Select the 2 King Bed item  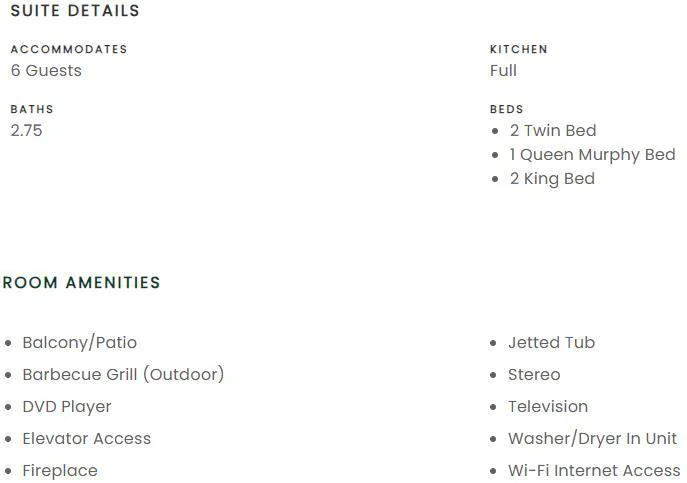(552, 179)
